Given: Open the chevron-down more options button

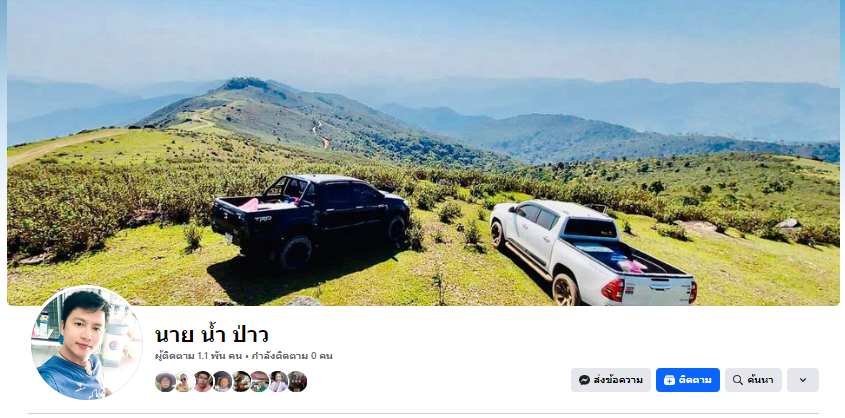Looking at the screenshot, I should click(x=803, y=380).
